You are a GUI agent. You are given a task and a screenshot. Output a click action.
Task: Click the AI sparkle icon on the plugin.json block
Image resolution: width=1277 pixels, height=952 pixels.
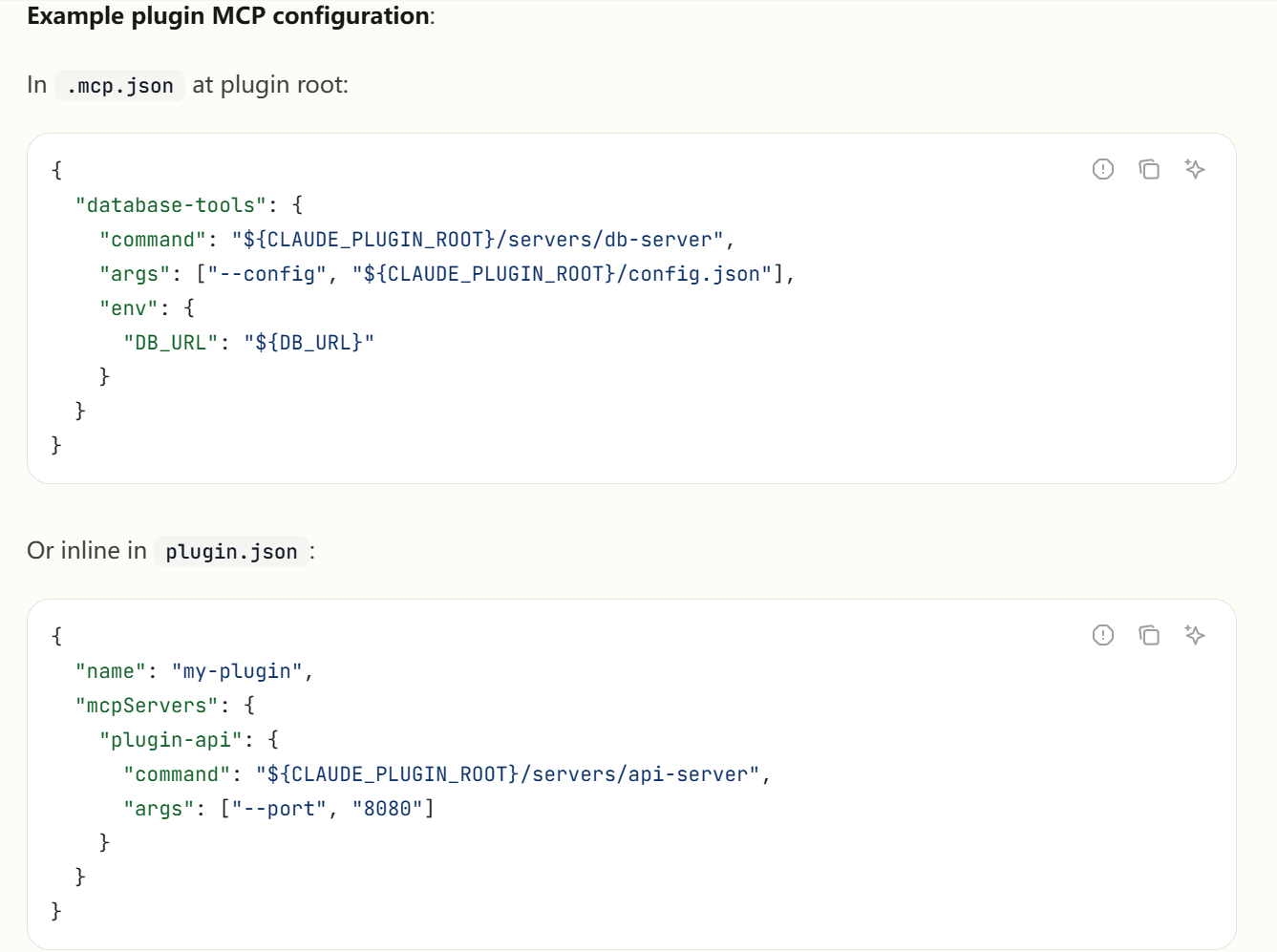click(1194, 635)
